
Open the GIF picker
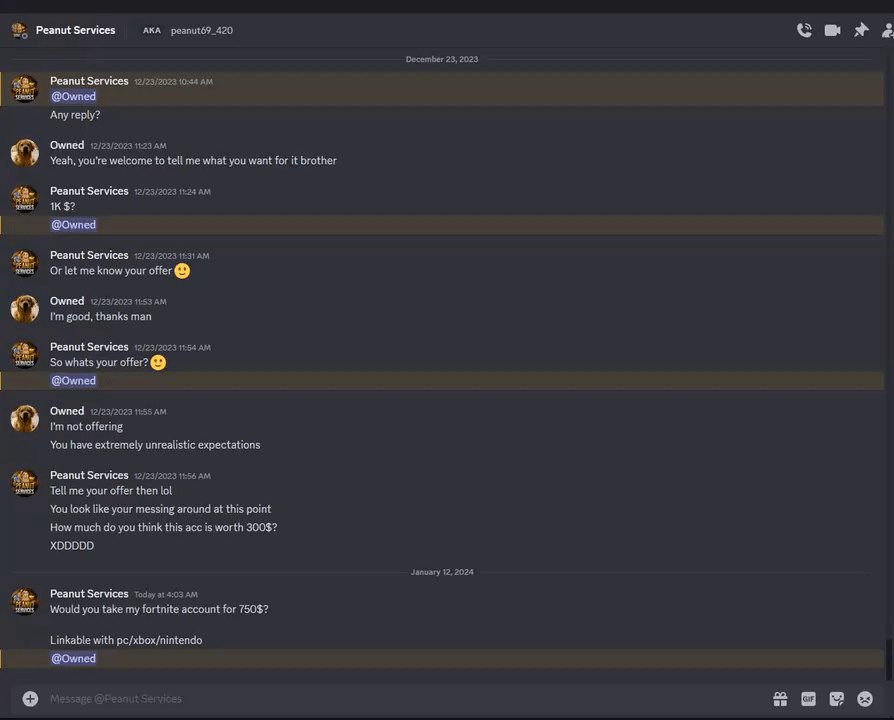click(x=808, y=699)
